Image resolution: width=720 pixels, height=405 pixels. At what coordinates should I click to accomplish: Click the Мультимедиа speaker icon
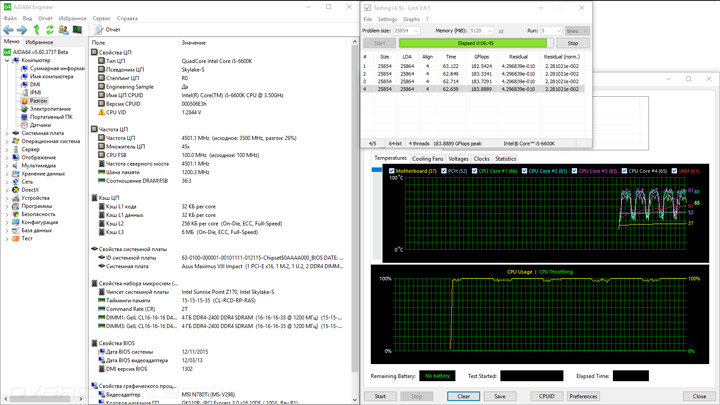point(16,165)
